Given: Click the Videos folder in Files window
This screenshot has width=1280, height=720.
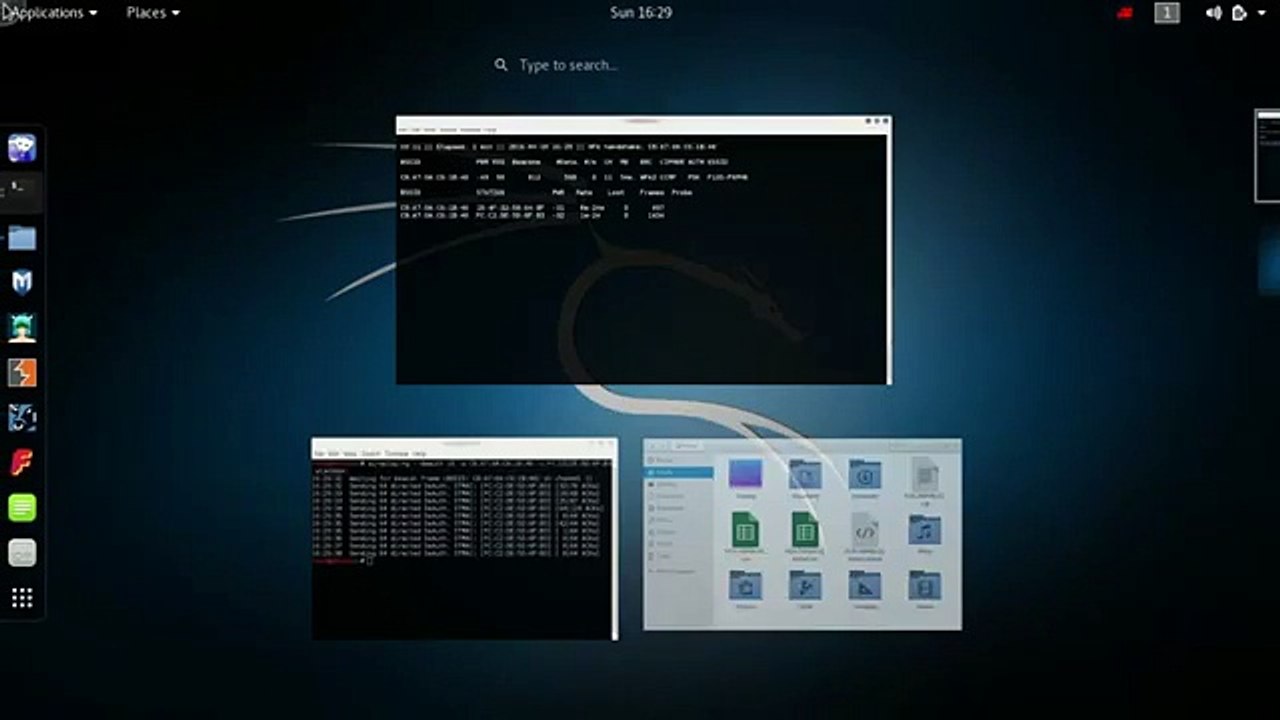Looking at the screenshot, I should 924,590.
